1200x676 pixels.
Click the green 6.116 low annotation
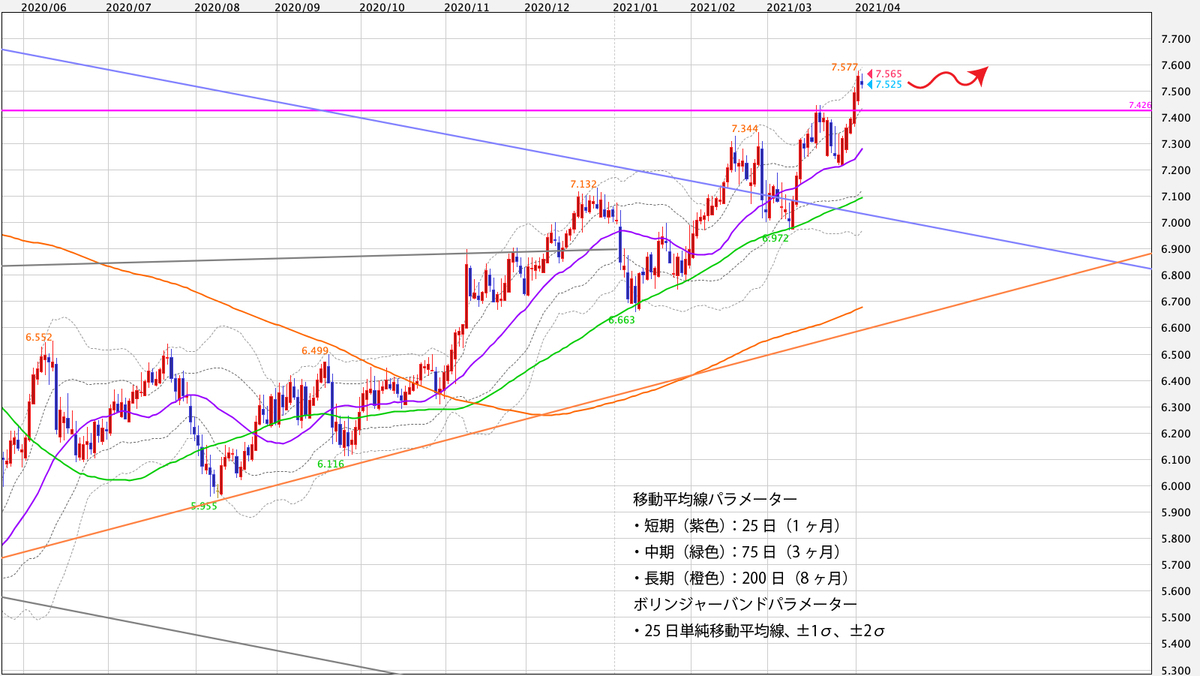click(x=331, y=465)
